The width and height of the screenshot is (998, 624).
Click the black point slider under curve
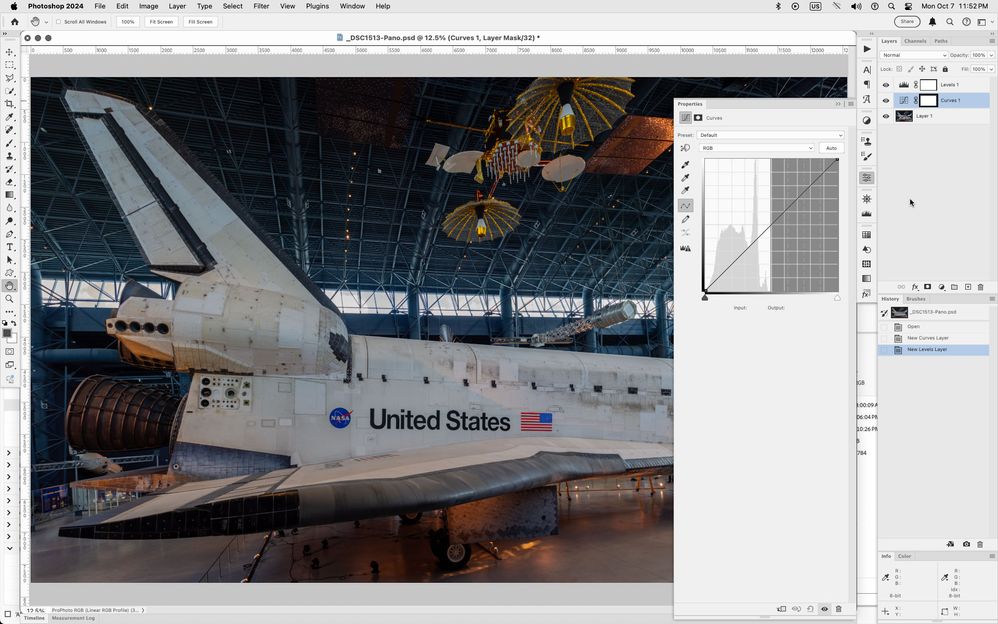(705, 297)
